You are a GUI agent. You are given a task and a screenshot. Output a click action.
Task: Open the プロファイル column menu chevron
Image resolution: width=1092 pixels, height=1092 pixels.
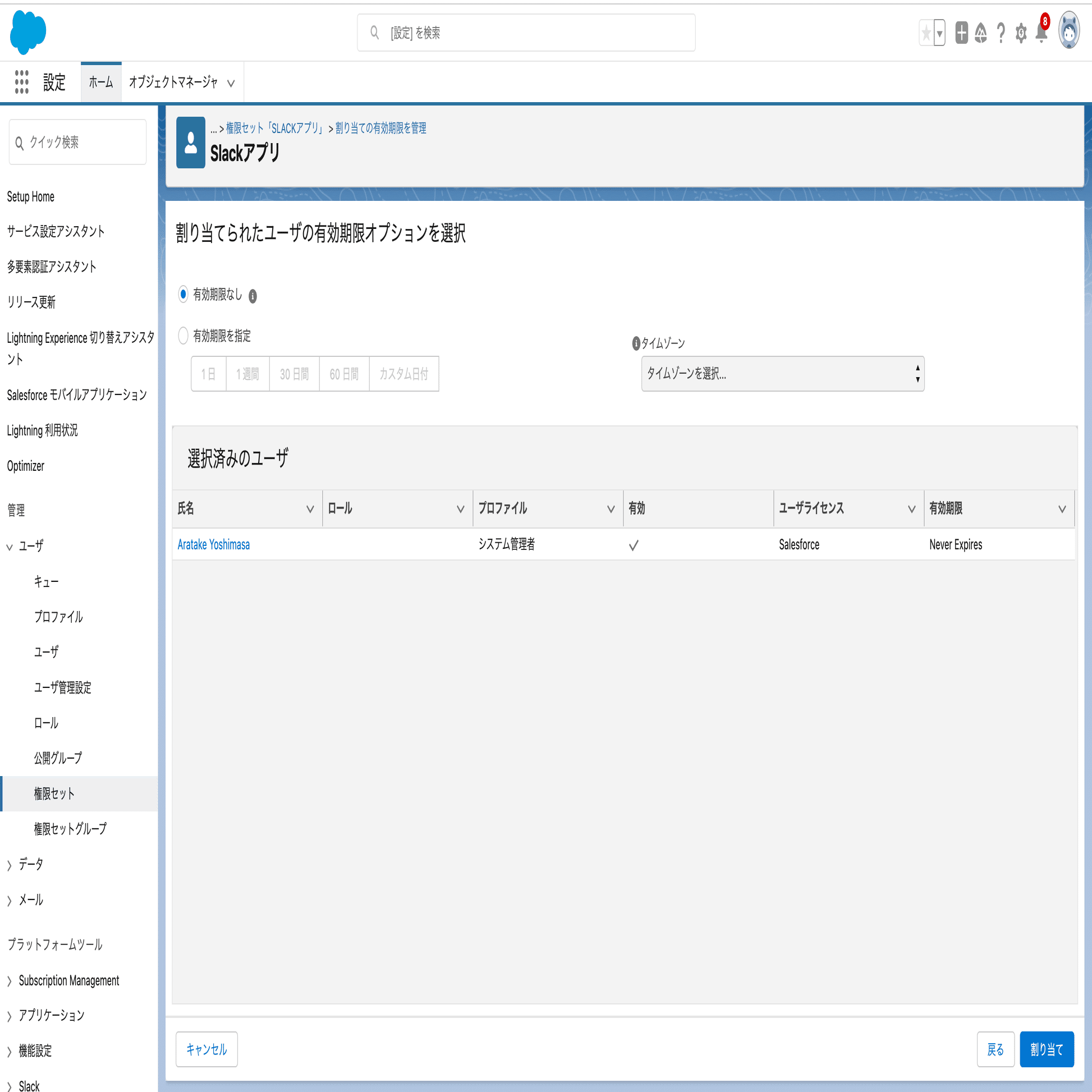pos(611,509)
